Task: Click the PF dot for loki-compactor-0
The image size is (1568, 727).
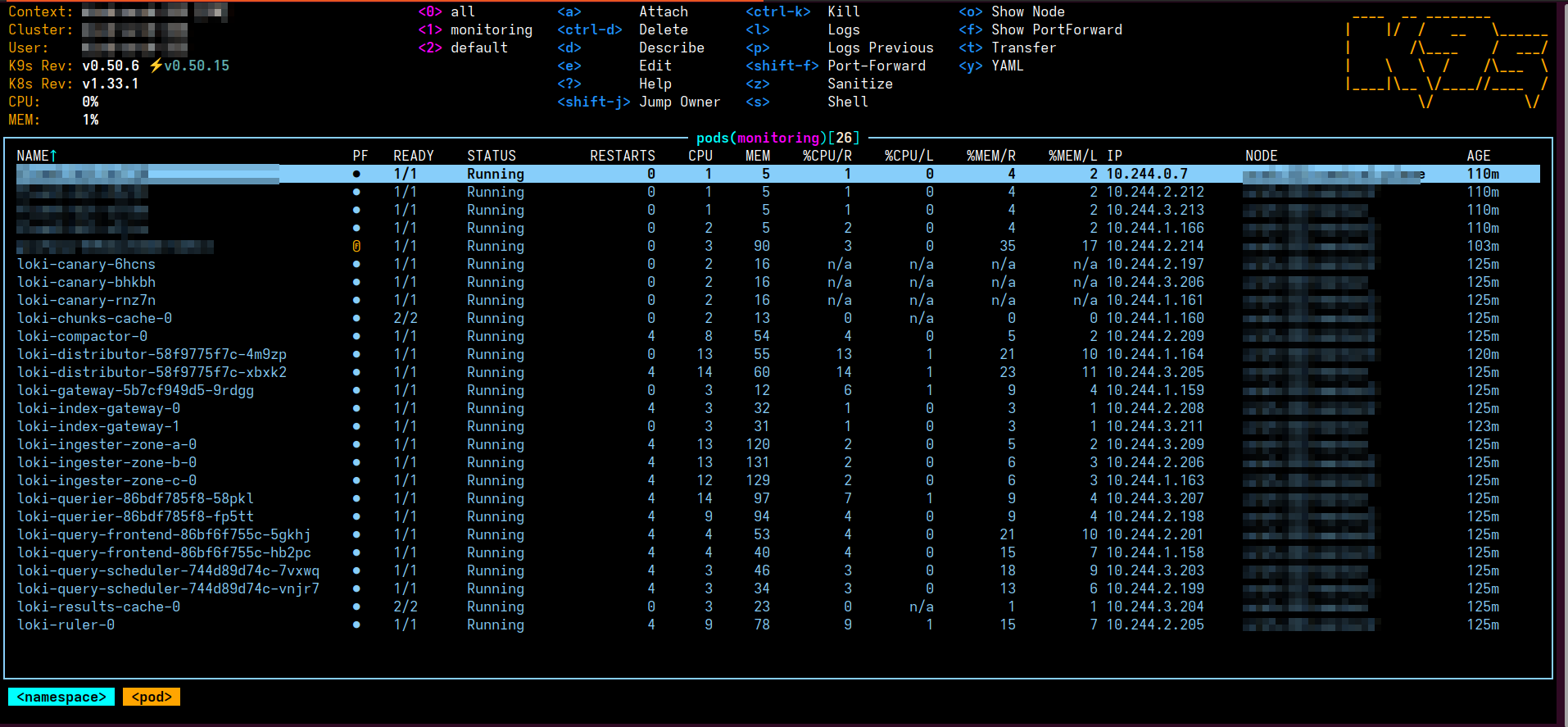Action: pyautogui.click(x=356, y=336)
